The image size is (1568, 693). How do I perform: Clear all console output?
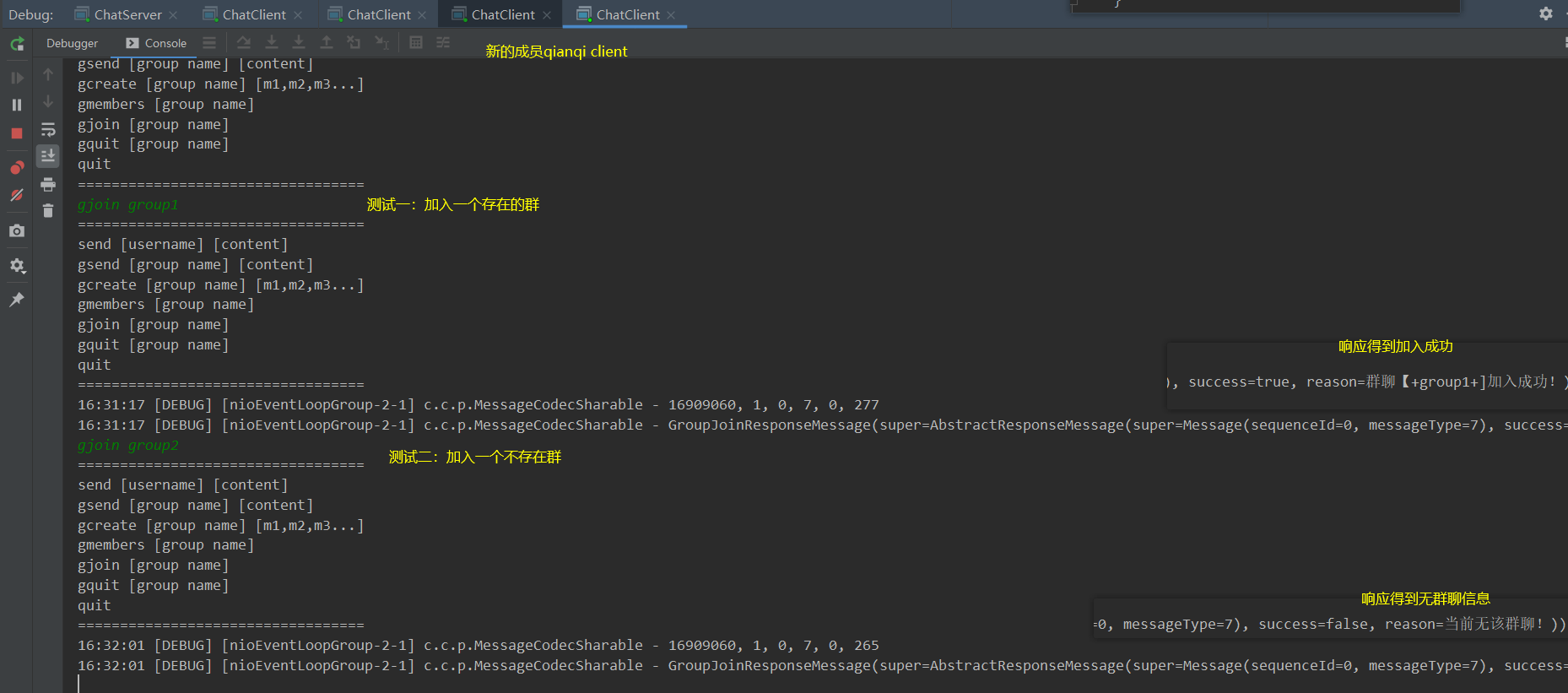(48, 211)
